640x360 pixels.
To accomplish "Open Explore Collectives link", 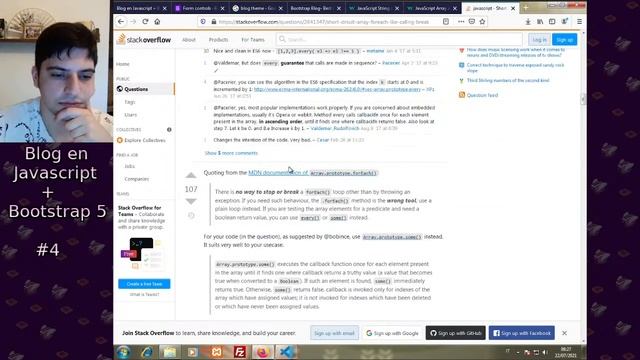I will click(145, 140).
